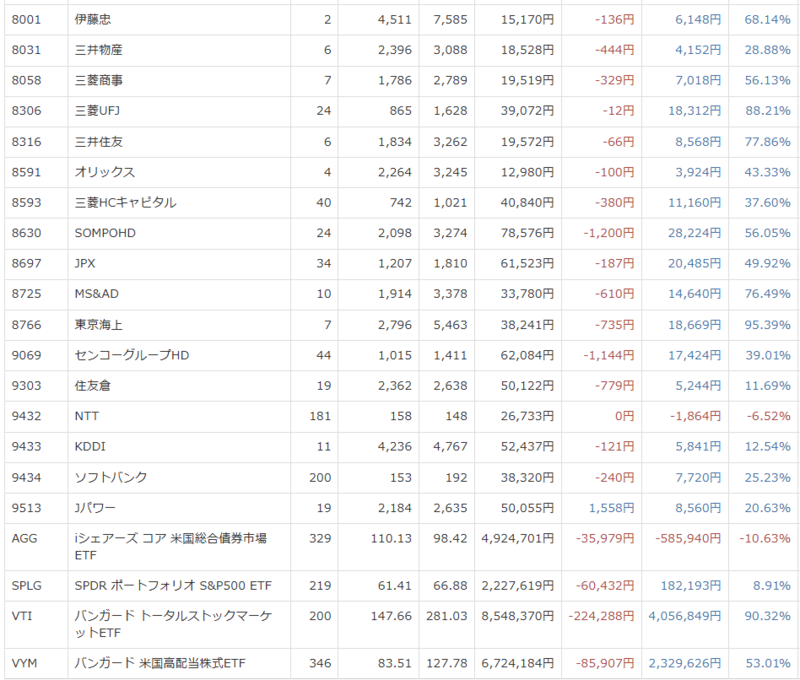Click the KDDI stock name
Image resolution: width=800 pixels, height=680 pixels.
pyautogui.click(x=90, y=446)
